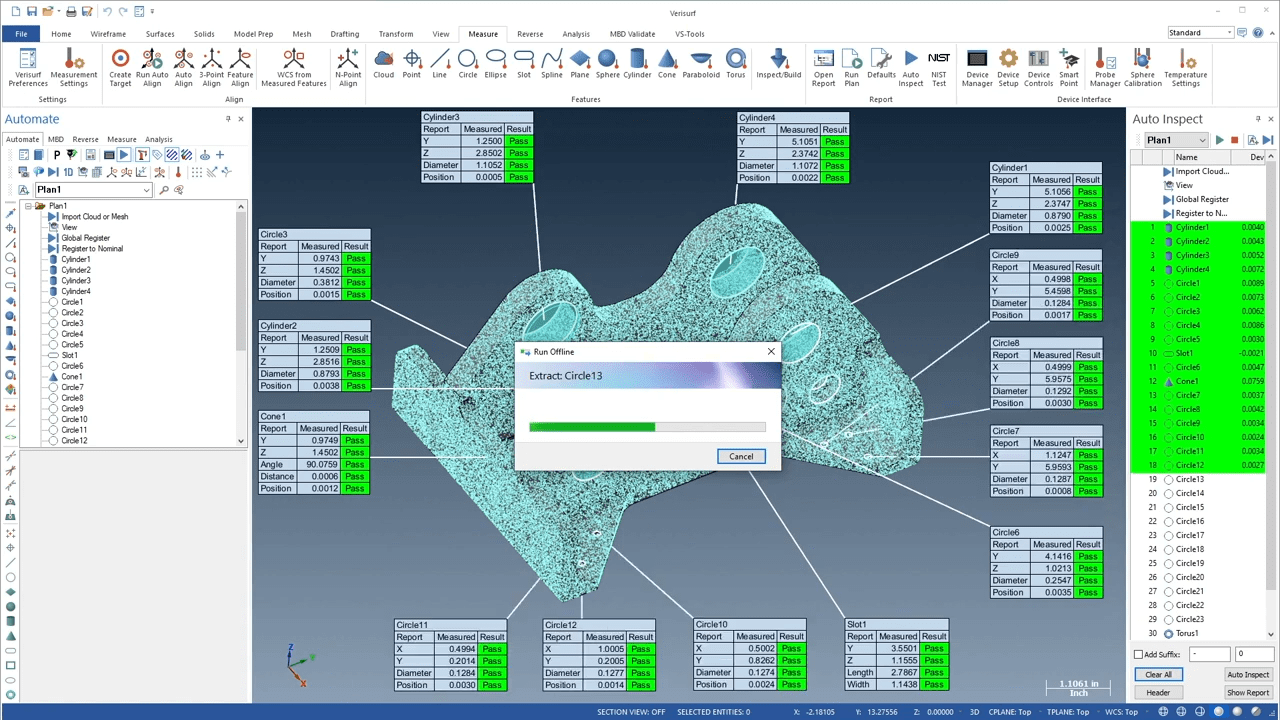Click the stop button in Auto Inspect panel

click(1235, 141)
